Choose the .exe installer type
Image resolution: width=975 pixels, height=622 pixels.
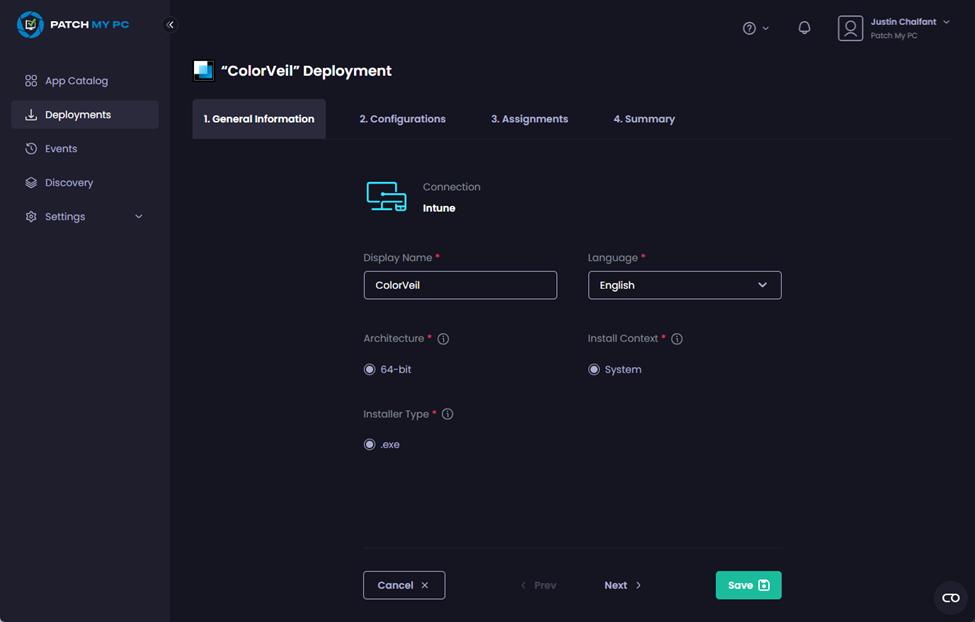point(369,444)
